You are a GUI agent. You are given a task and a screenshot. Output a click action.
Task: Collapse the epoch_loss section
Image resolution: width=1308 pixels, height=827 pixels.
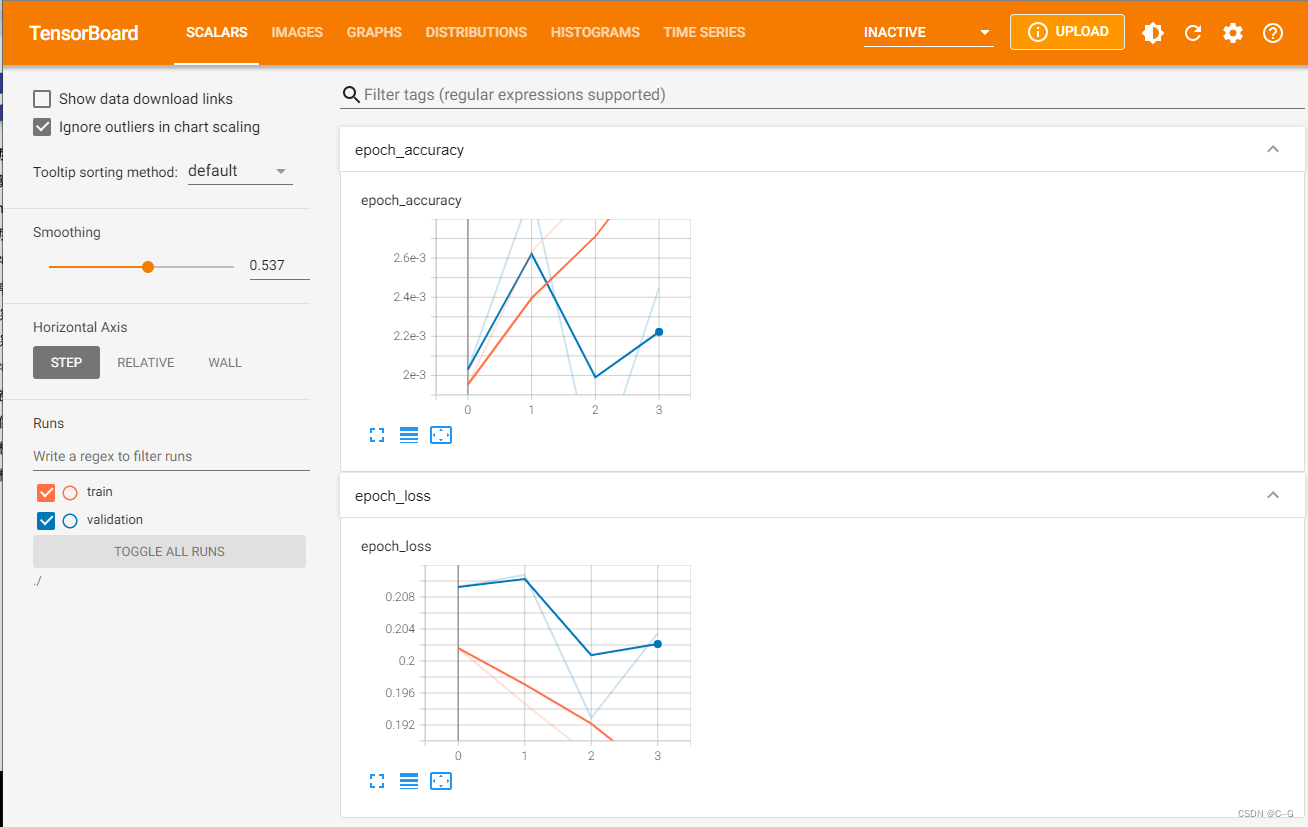[x=1273, y=495]
